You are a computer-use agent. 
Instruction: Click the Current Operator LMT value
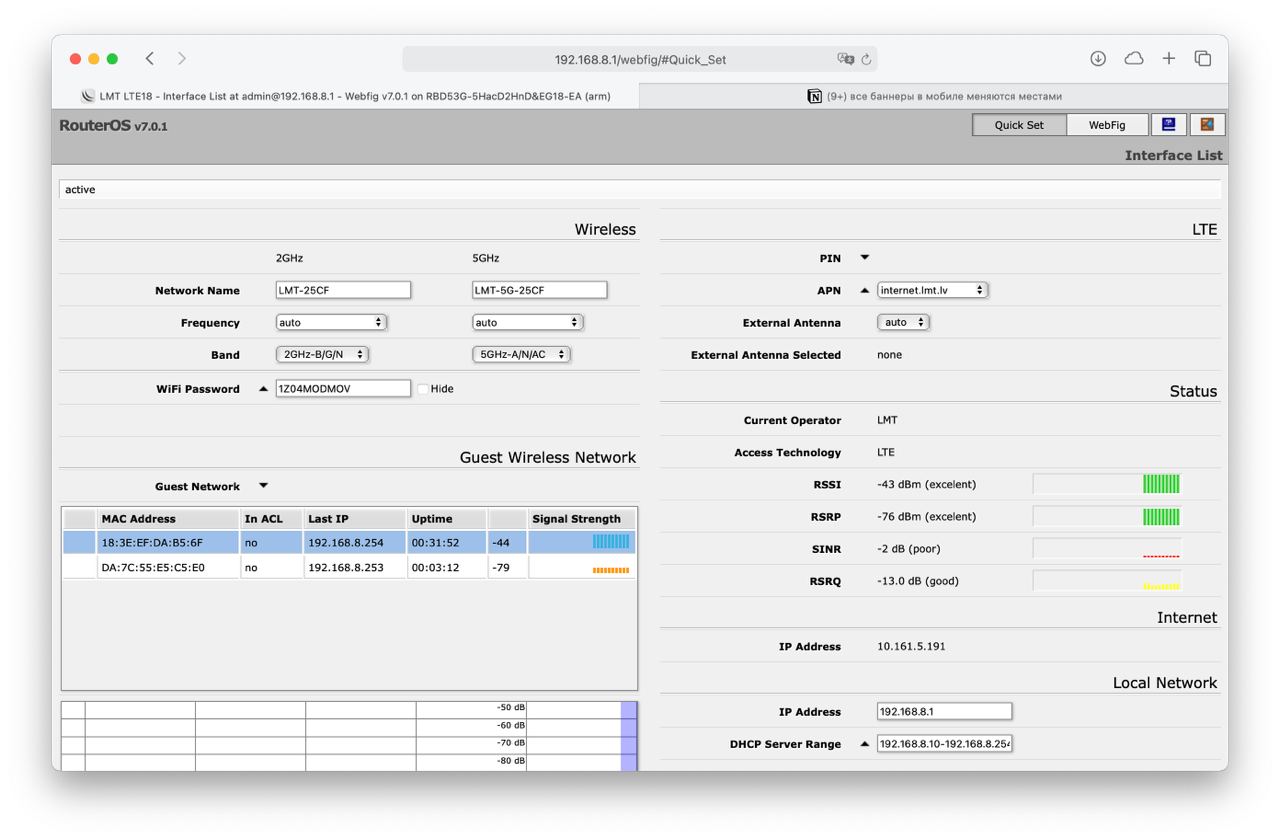click(887, 420)
